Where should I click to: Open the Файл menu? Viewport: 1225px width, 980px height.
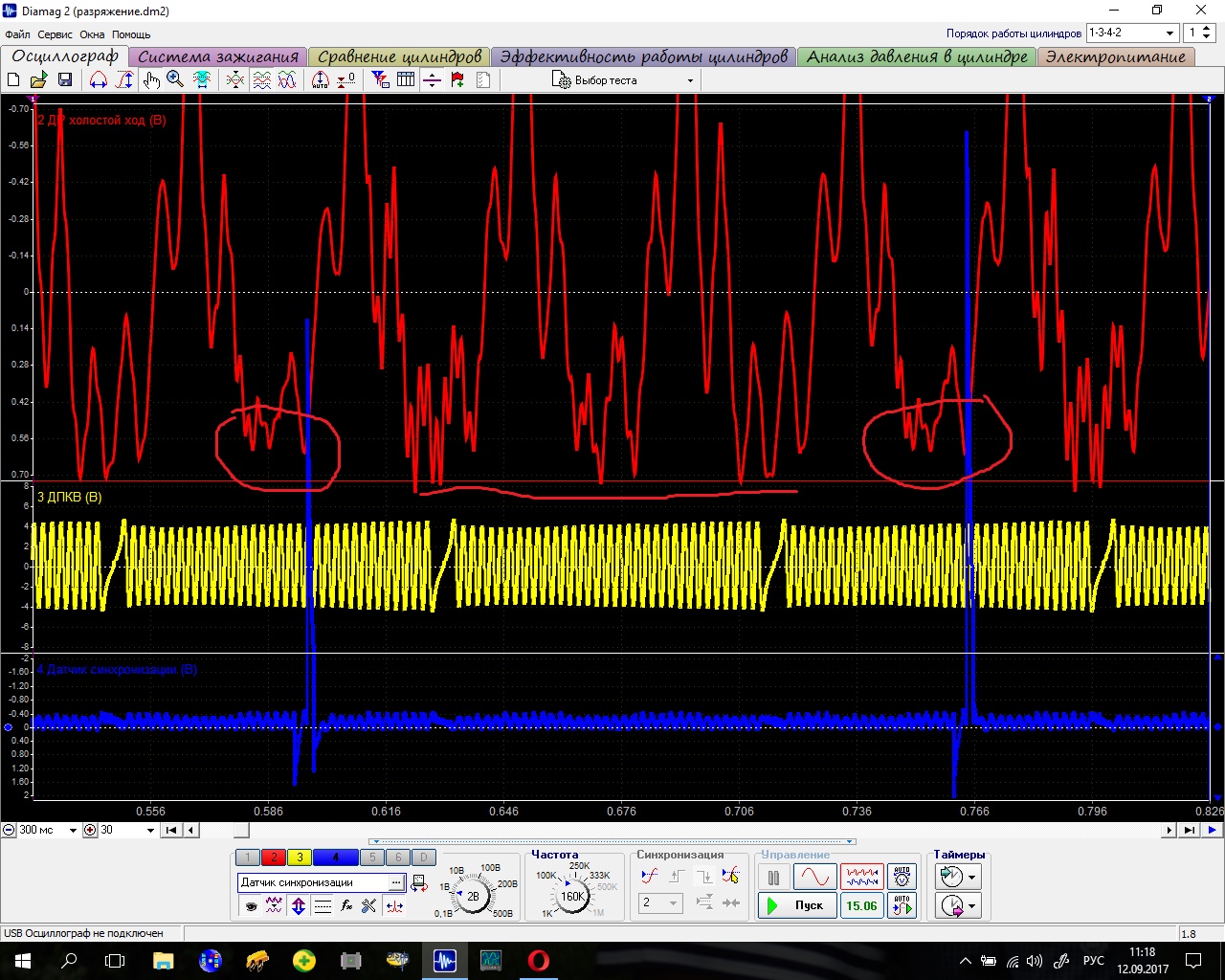click(17, 34)
